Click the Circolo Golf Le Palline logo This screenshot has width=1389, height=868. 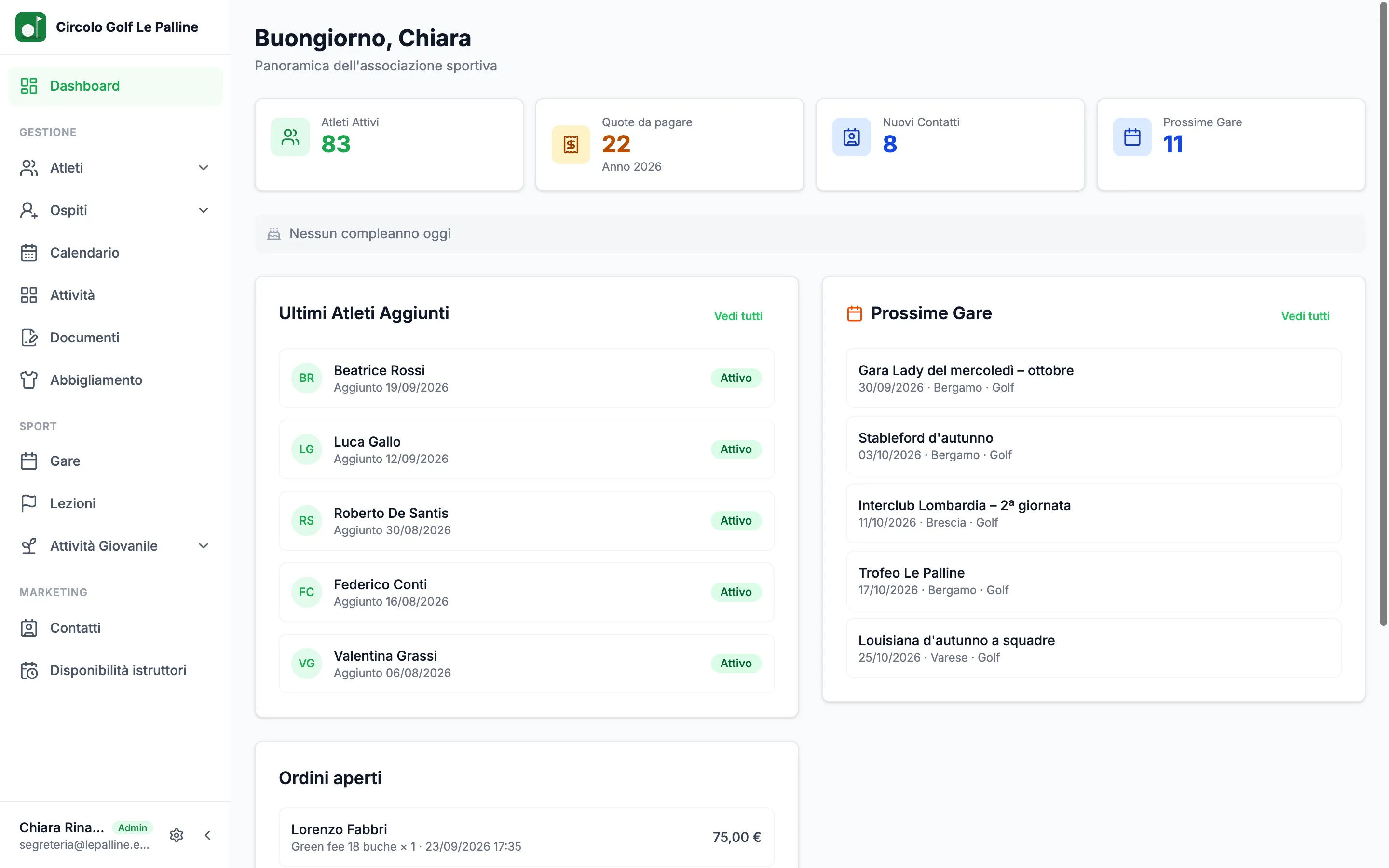(30, 27)
